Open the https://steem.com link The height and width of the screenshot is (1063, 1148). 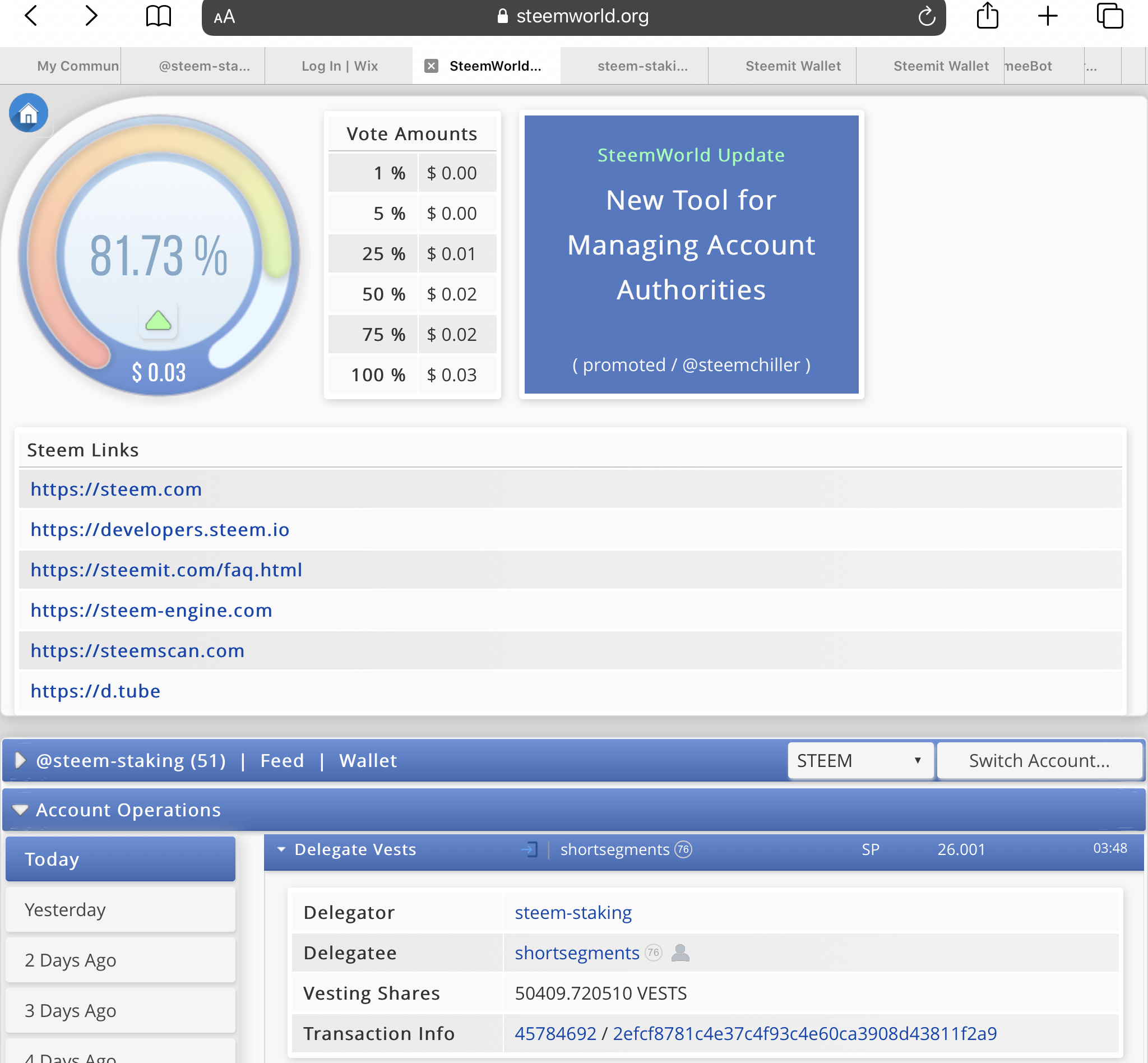point(116,489)
